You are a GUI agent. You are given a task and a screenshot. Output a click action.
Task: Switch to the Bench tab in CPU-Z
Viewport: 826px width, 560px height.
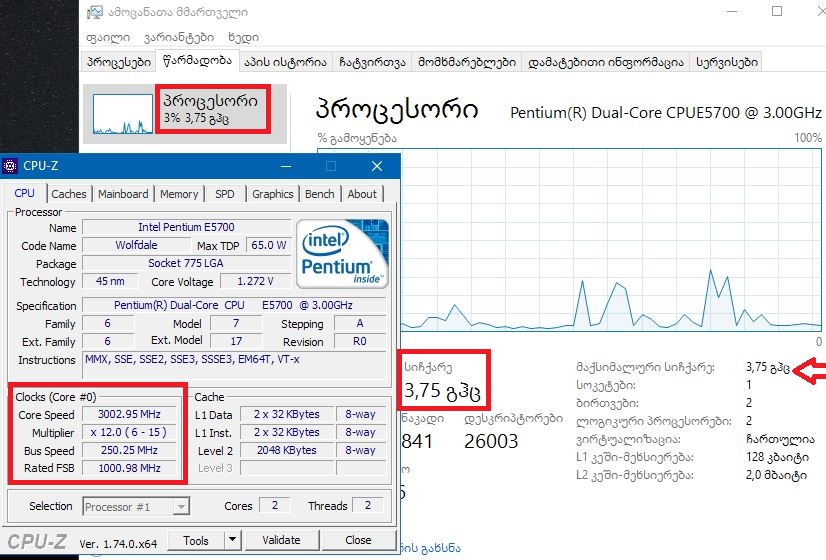tap(320, 194)
